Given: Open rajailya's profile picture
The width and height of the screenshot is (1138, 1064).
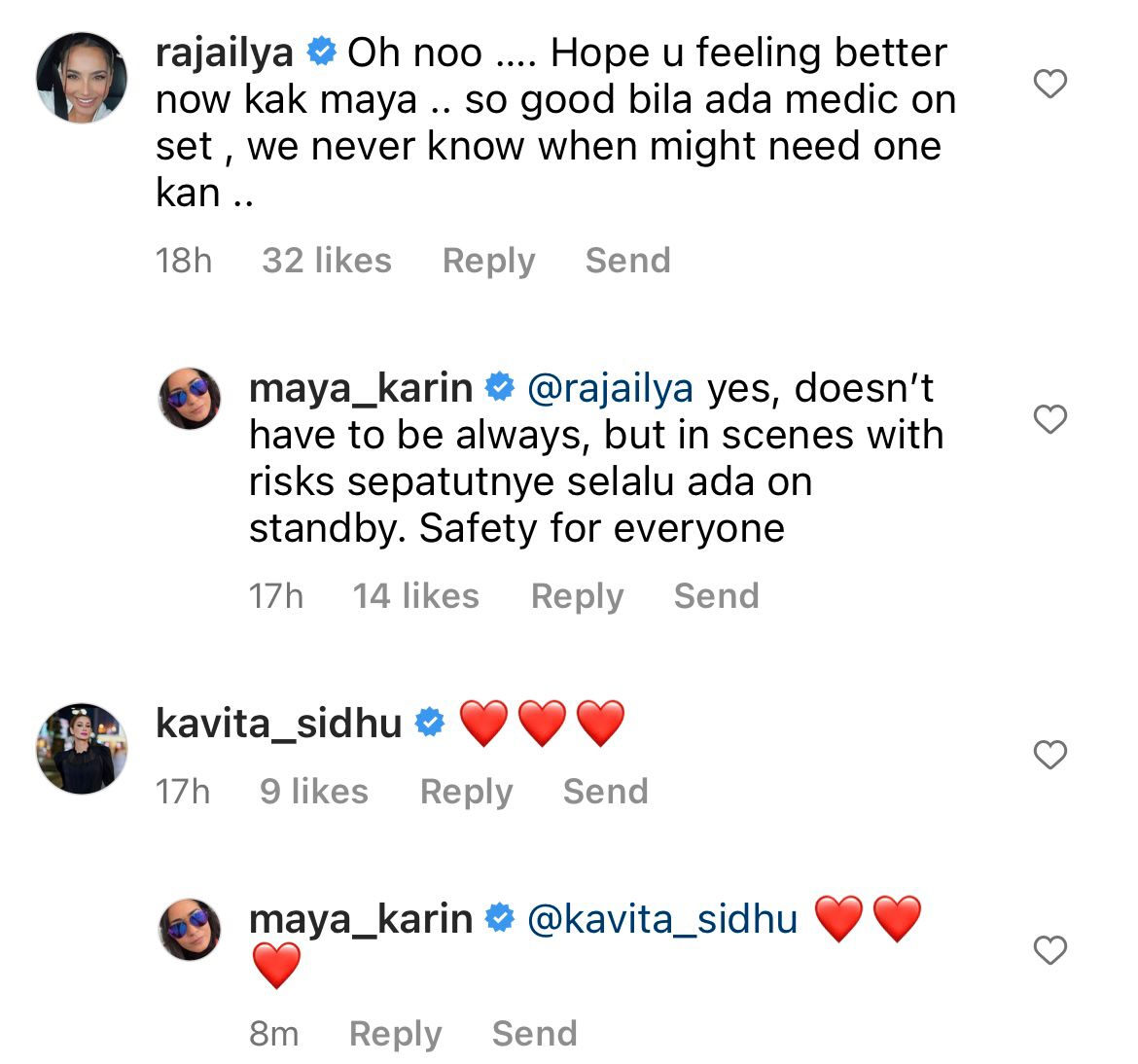Looking at the screenshot, I should click(x=82, y=78).
